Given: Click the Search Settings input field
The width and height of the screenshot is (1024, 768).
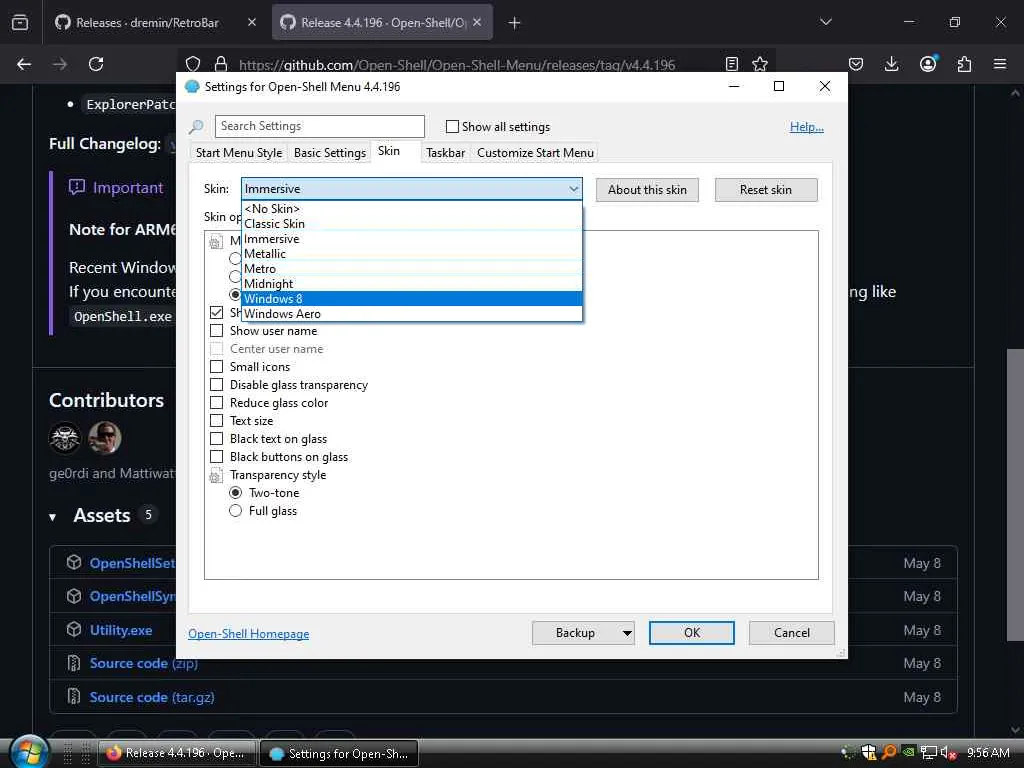Looking at the screenshot, I should click(x=319, y=126).
